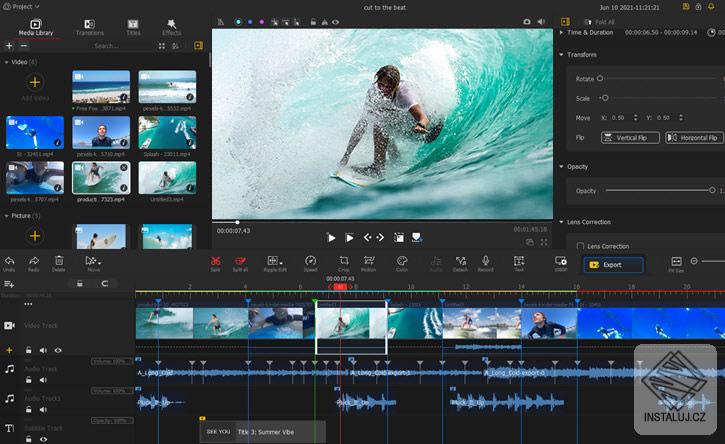Remove media with minus button
Viewport: 725px width, 444px height.
[x=24, y=46]
